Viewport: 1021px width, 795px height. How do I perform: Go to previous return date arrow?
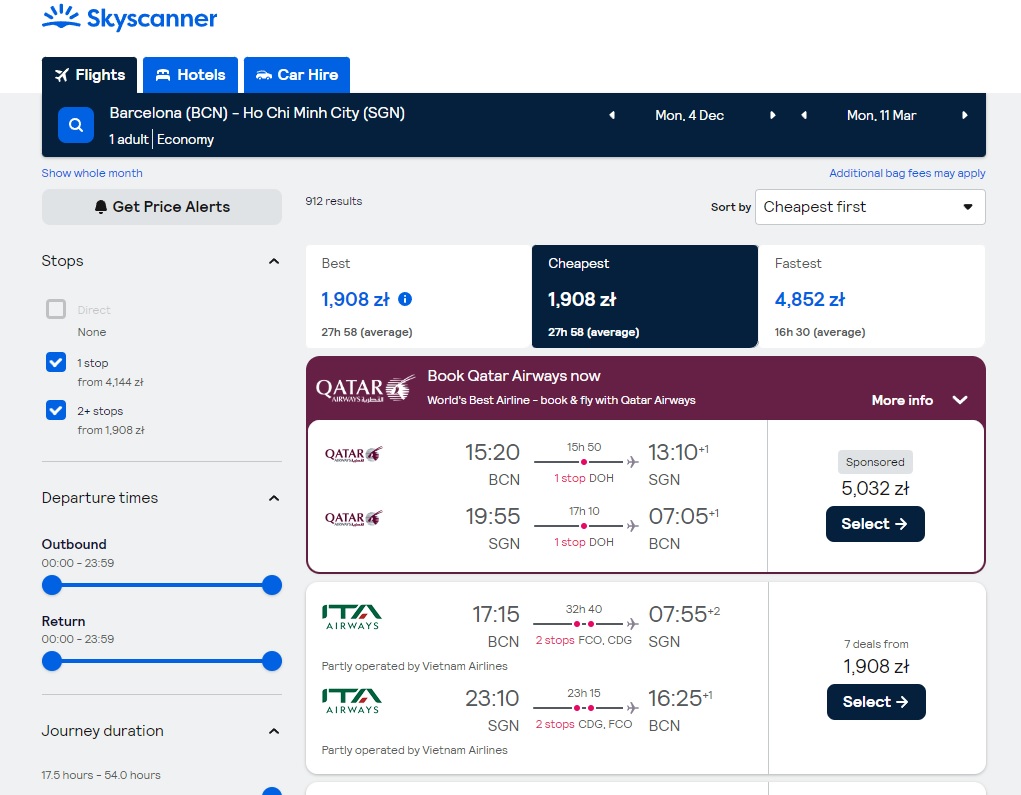point(804,115)
